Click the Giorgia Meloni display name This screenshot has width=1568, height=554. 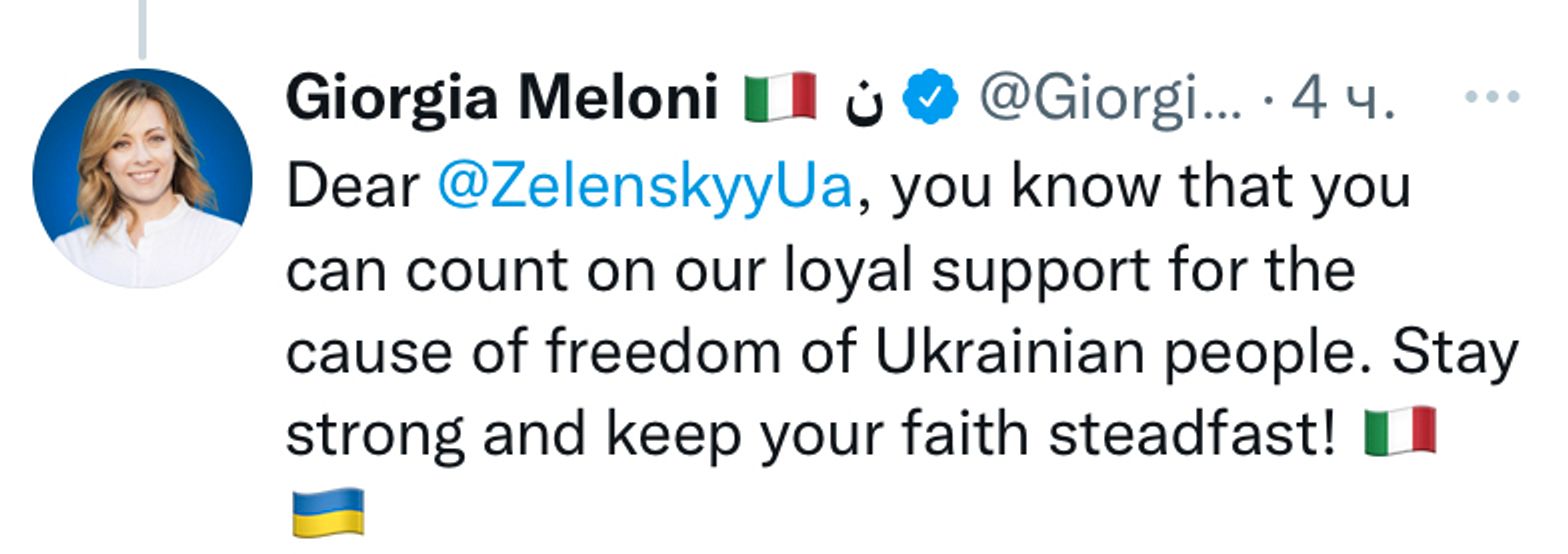tap(502, 98)
